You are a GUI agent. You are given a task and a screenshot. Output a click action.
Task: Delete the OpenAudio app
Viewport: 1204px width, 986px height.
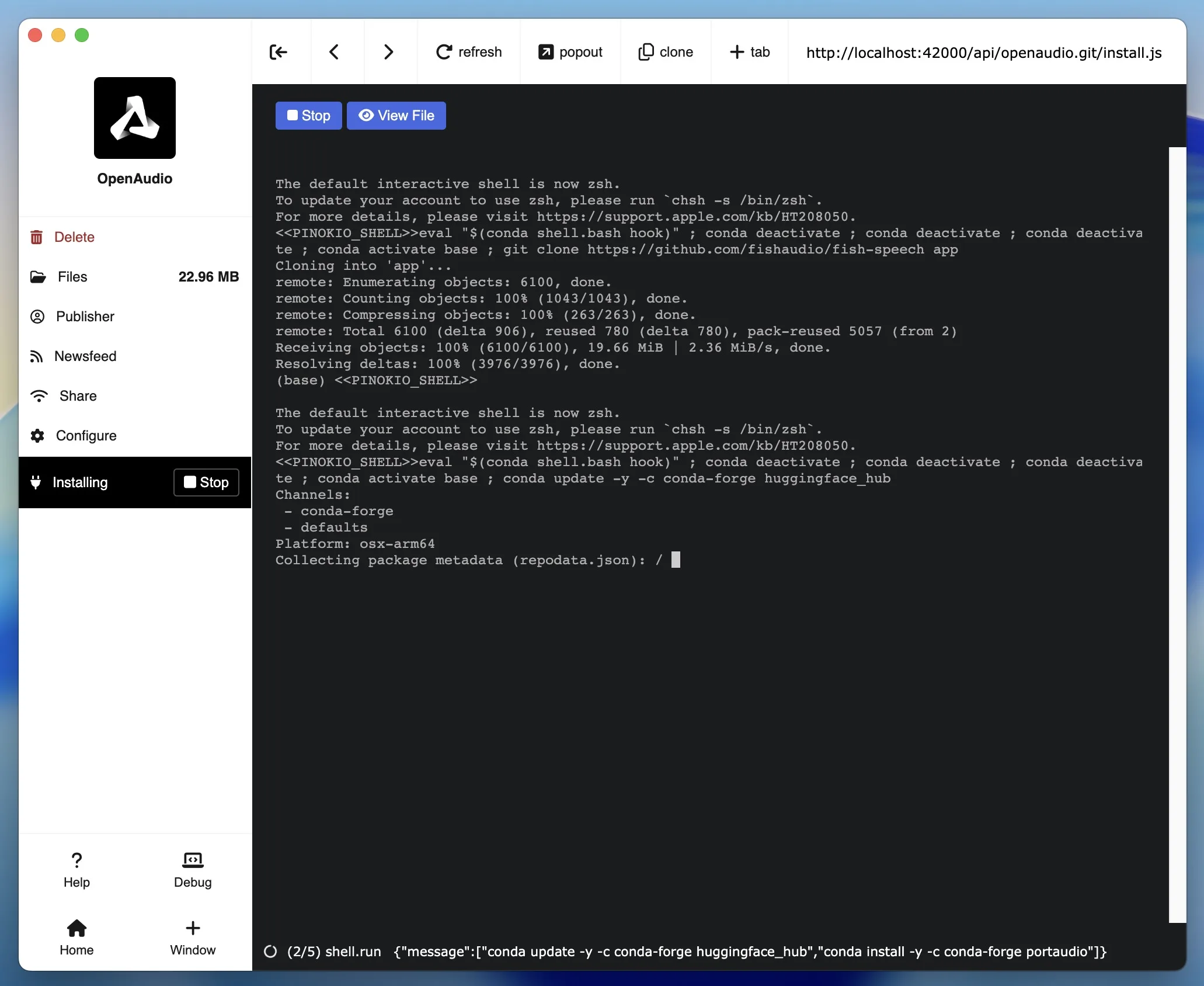tap(74, 237)
